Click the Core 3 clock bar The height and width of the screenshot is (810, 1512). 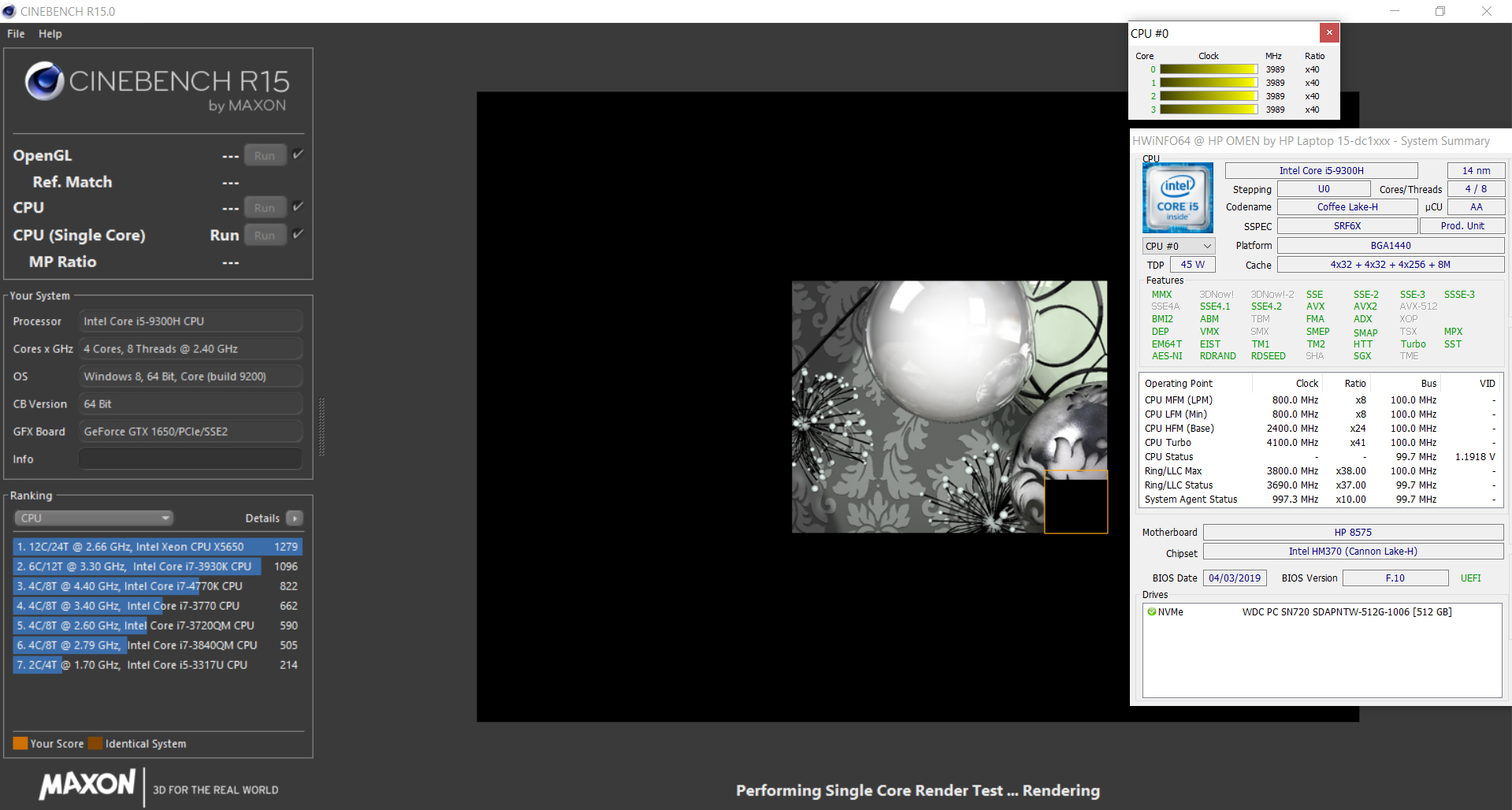point(1209,110)
